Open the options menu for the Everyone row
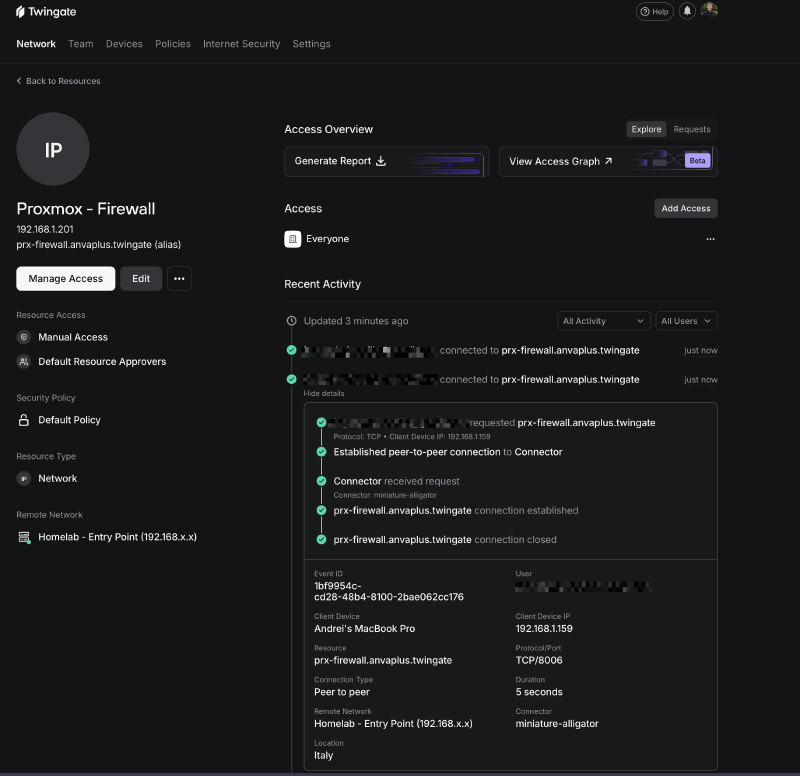The width and height of the screenshot is (800, 776). coord(710,239)
